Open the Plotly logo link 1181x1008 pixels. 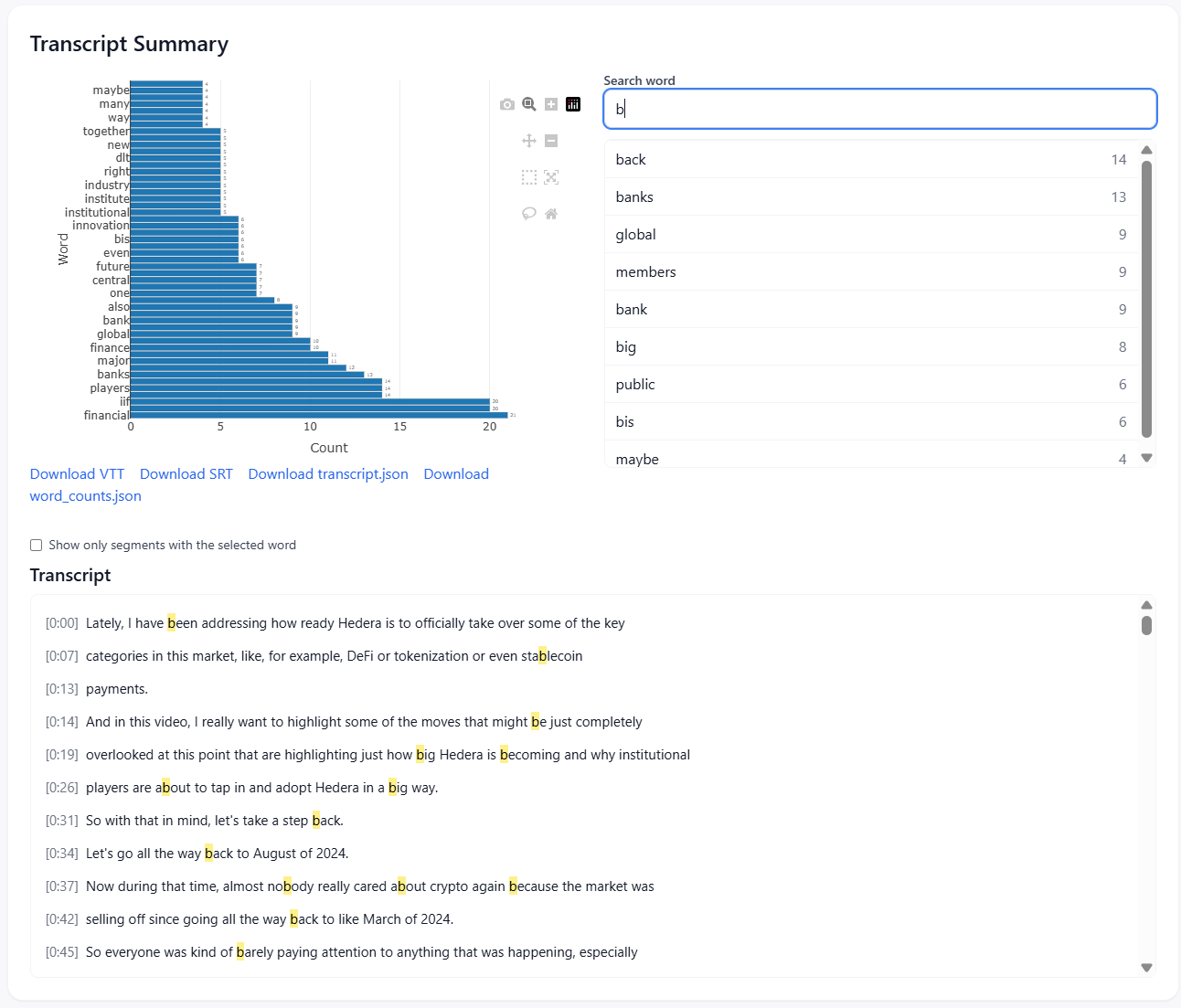click(x=573, y=104)
